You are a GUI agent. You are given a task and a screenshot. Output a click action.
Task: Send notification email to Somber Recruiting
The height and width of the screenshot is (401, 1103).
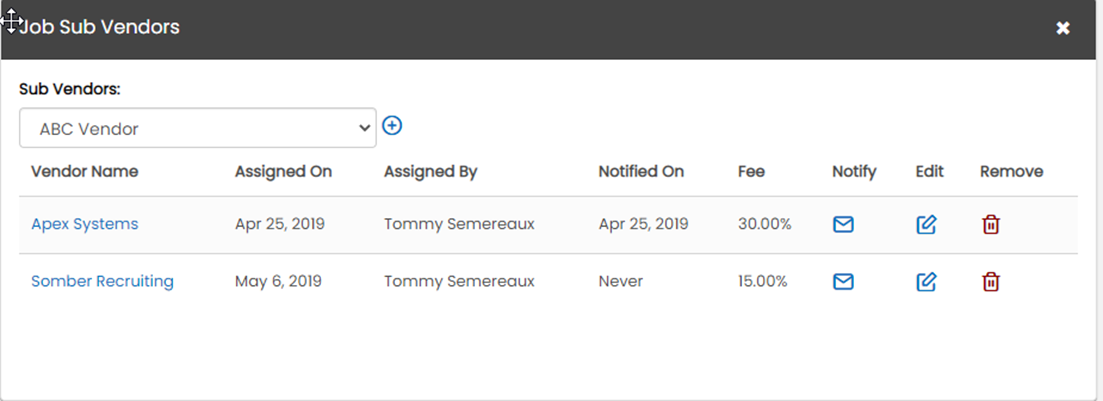843,282
